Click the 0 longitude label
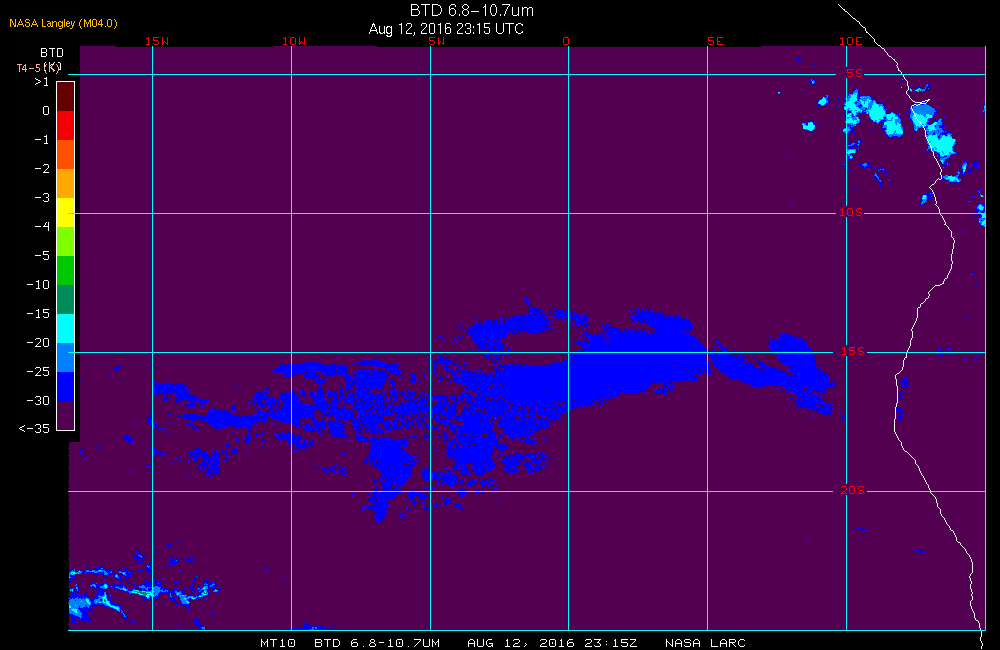The height and width of the screenshot is (650, 1000). point(566,41)
